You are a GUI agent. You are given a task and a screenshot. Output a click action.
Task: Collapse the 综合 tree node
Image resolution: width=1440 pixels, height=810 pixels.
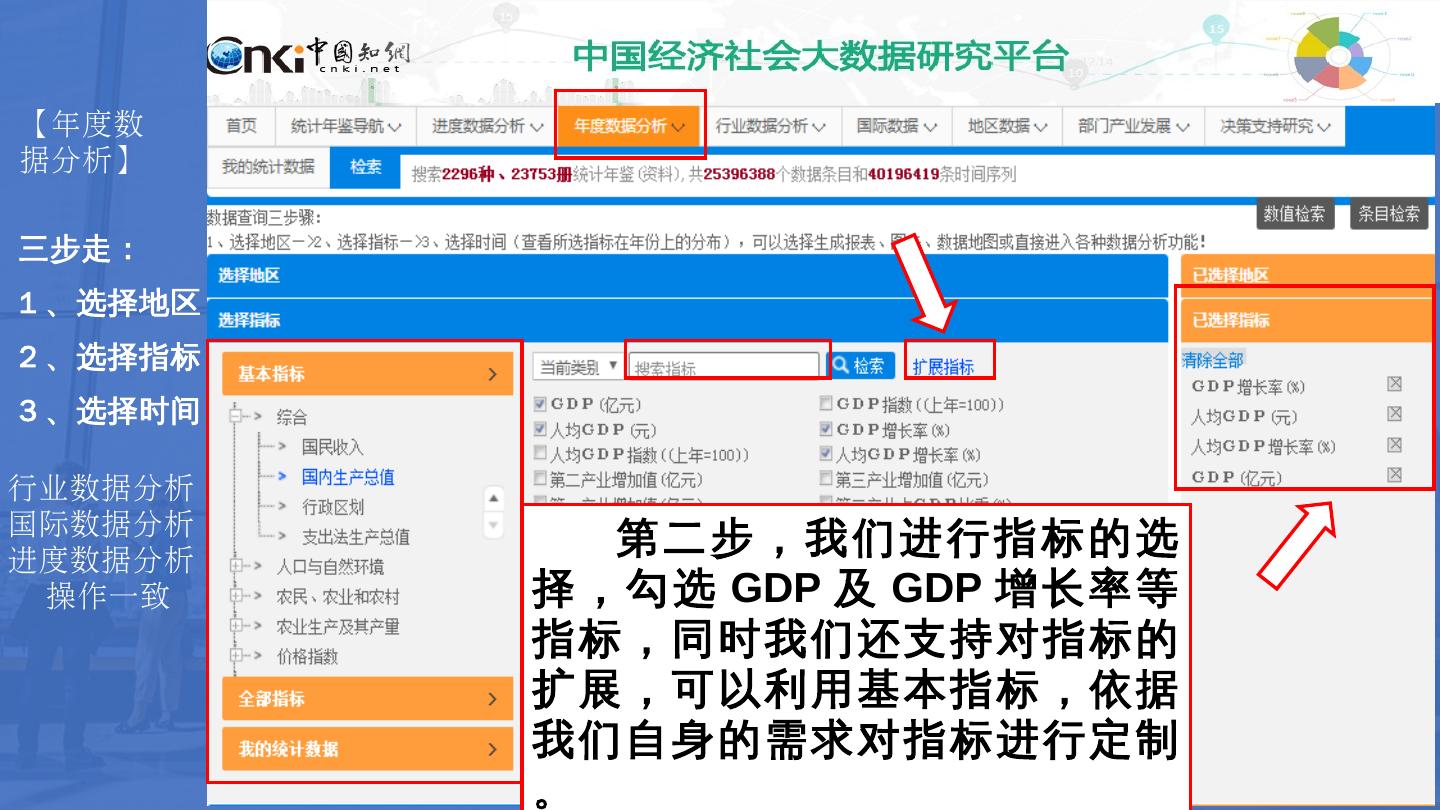[x=236, y=417]
